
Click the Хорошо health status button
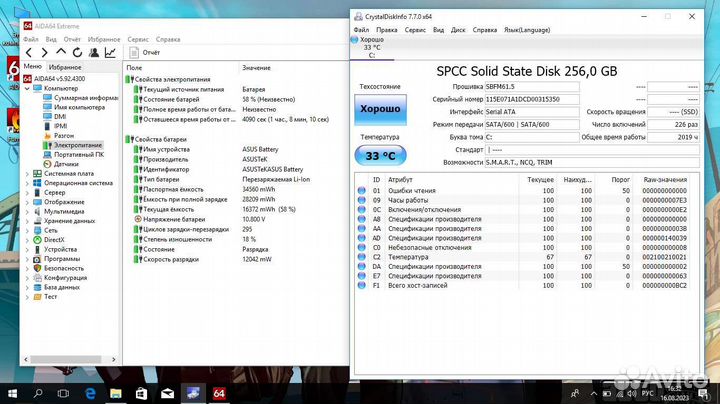point(380,109)
